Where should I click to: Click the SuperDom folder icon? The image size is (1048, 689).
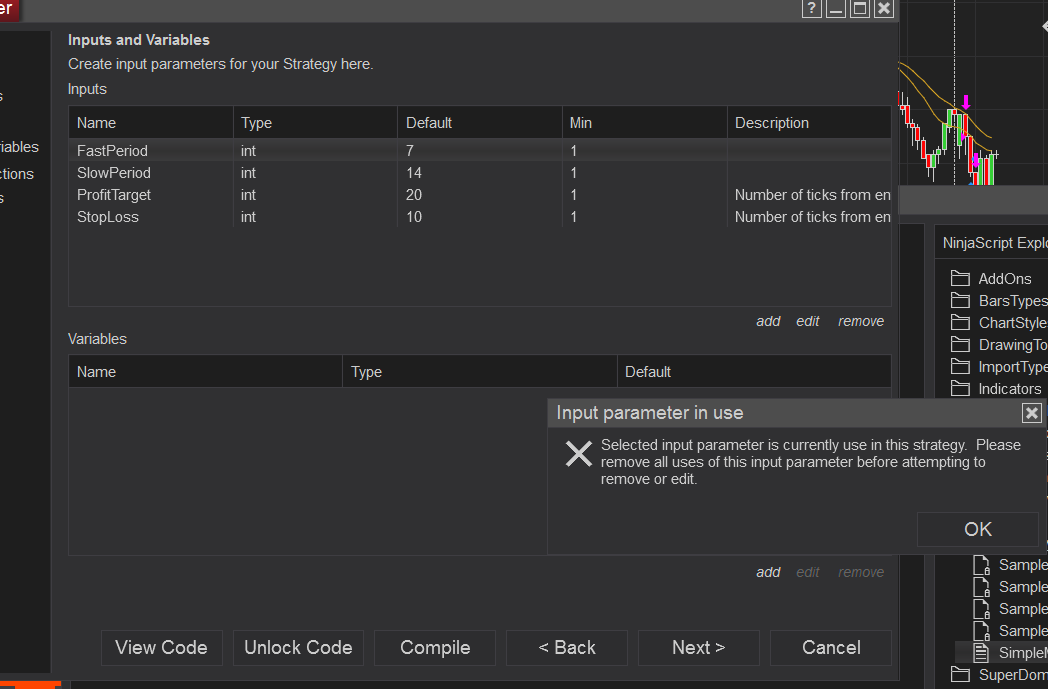pos(961,675)
